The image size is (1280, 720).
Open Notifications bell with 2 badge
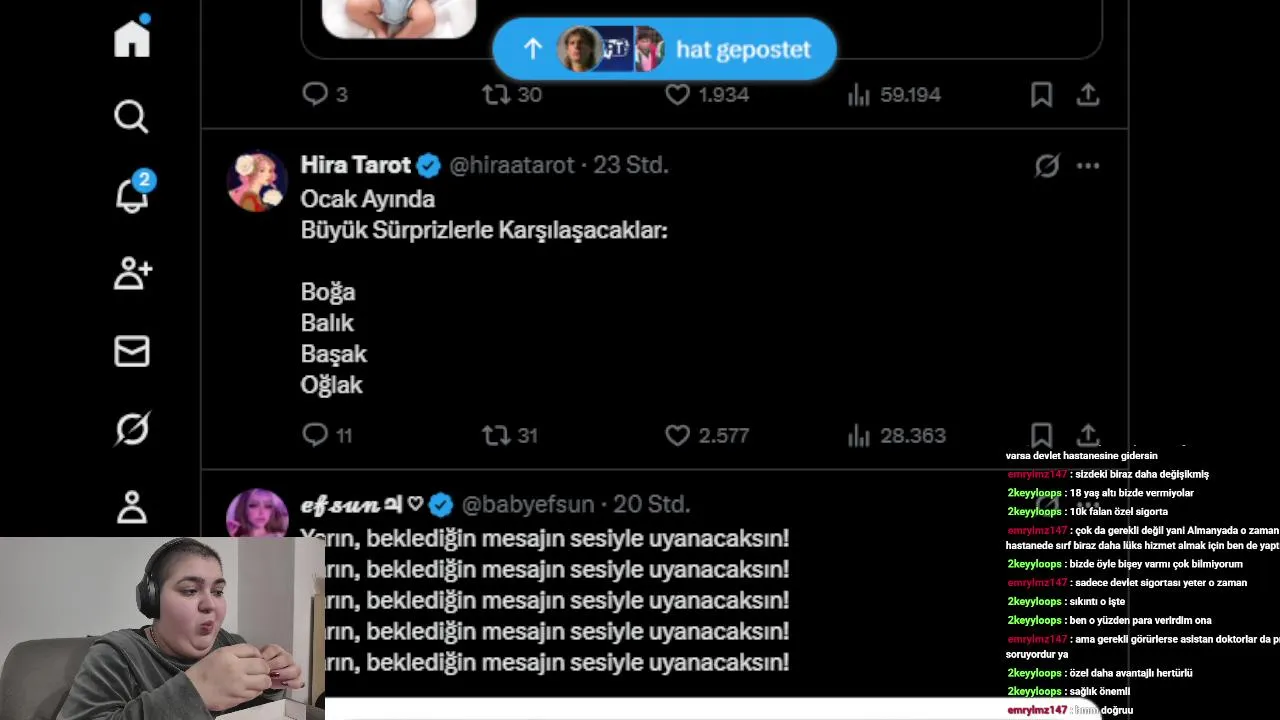(x=132, y=194)
